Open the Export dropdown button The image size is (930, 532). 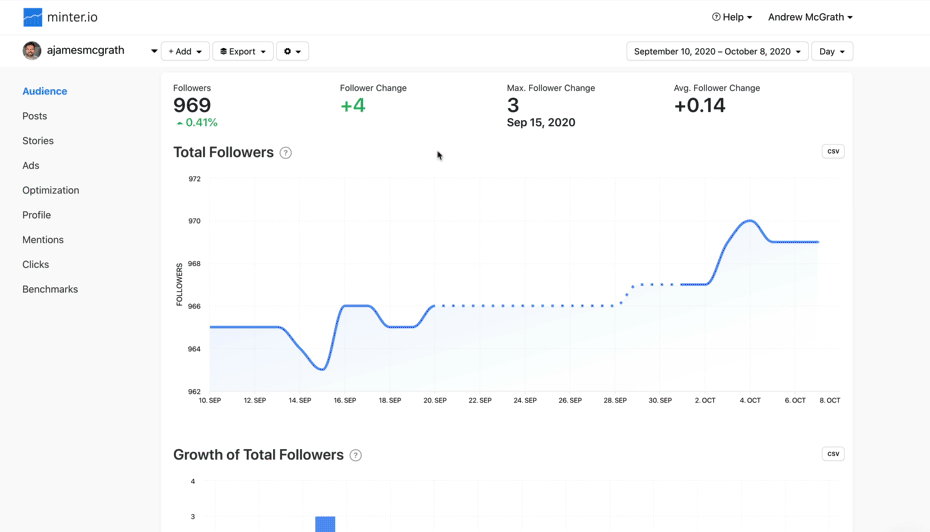click(x=243, y=51)
